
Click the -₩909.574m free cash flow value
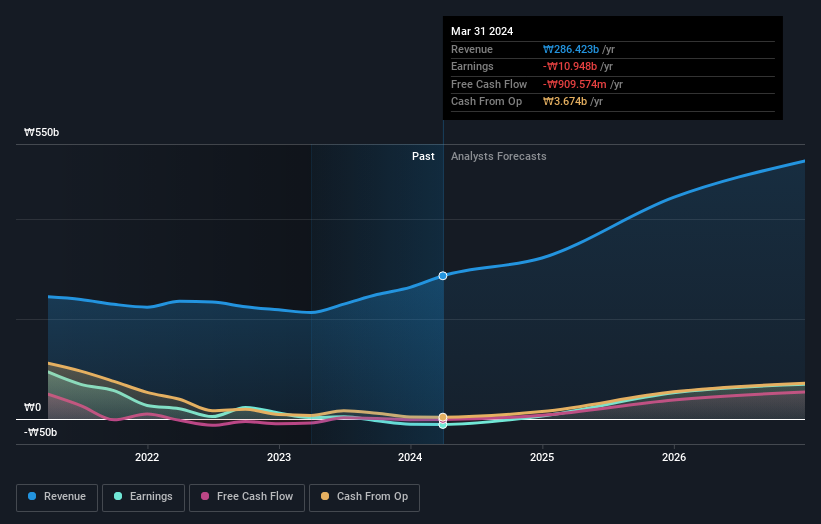point(577,84)
